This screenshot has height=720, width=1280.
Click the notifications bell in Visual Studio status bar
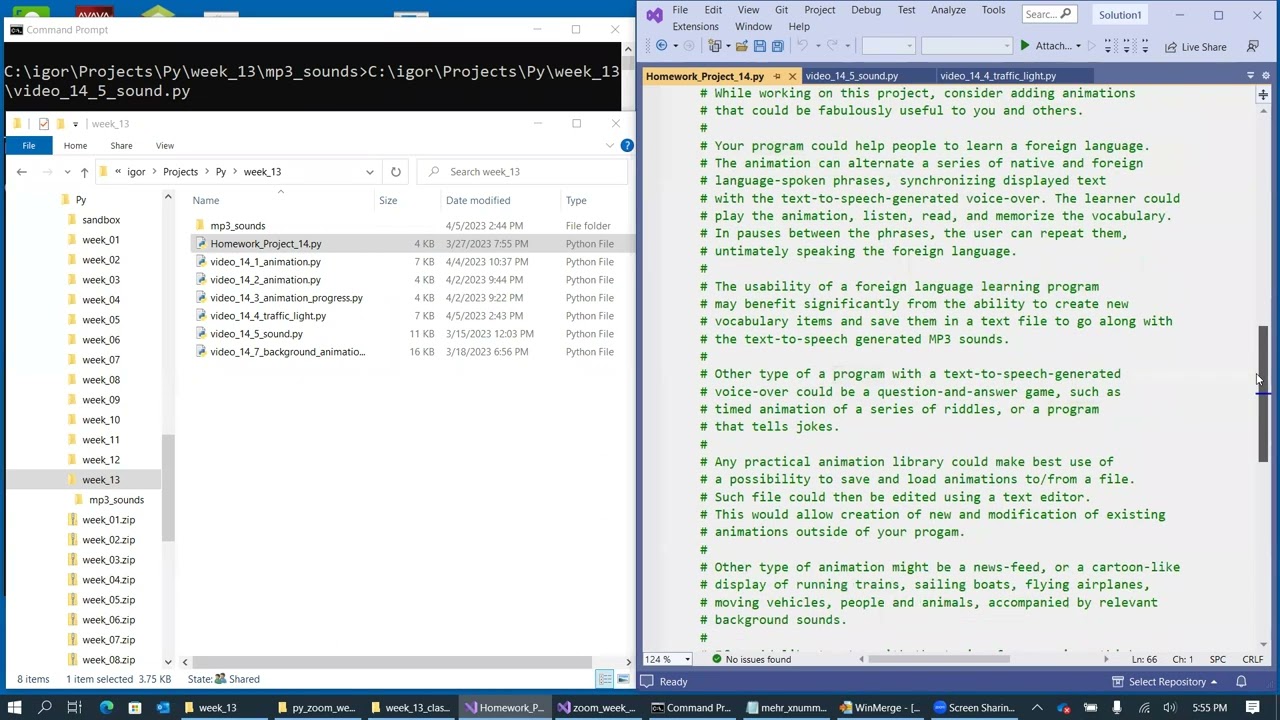pyautogui.click(x=1241, y=682)
